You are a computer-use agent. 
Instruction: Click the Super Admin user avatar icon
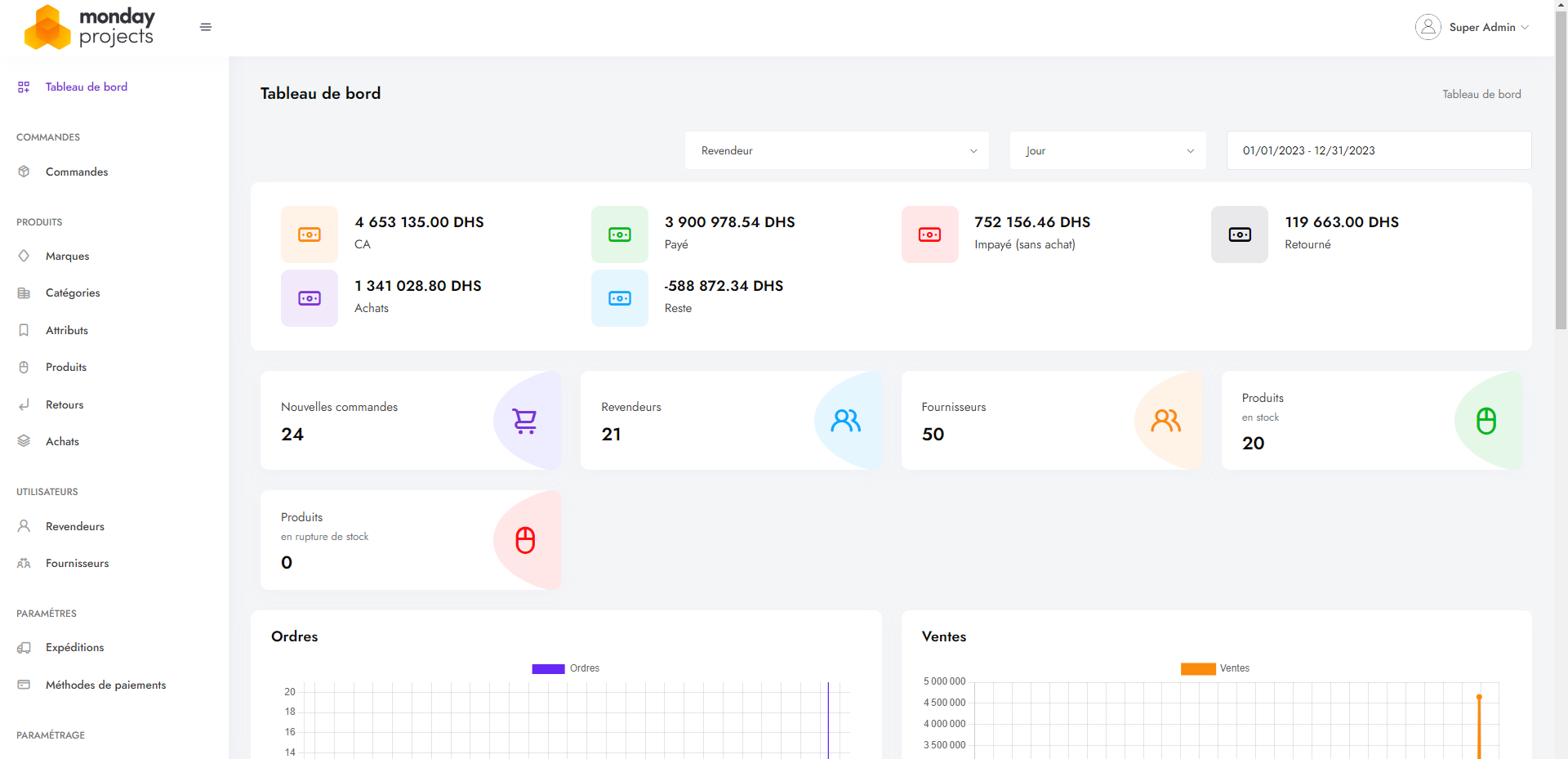pyautogui.click(x=1428, y=27)
